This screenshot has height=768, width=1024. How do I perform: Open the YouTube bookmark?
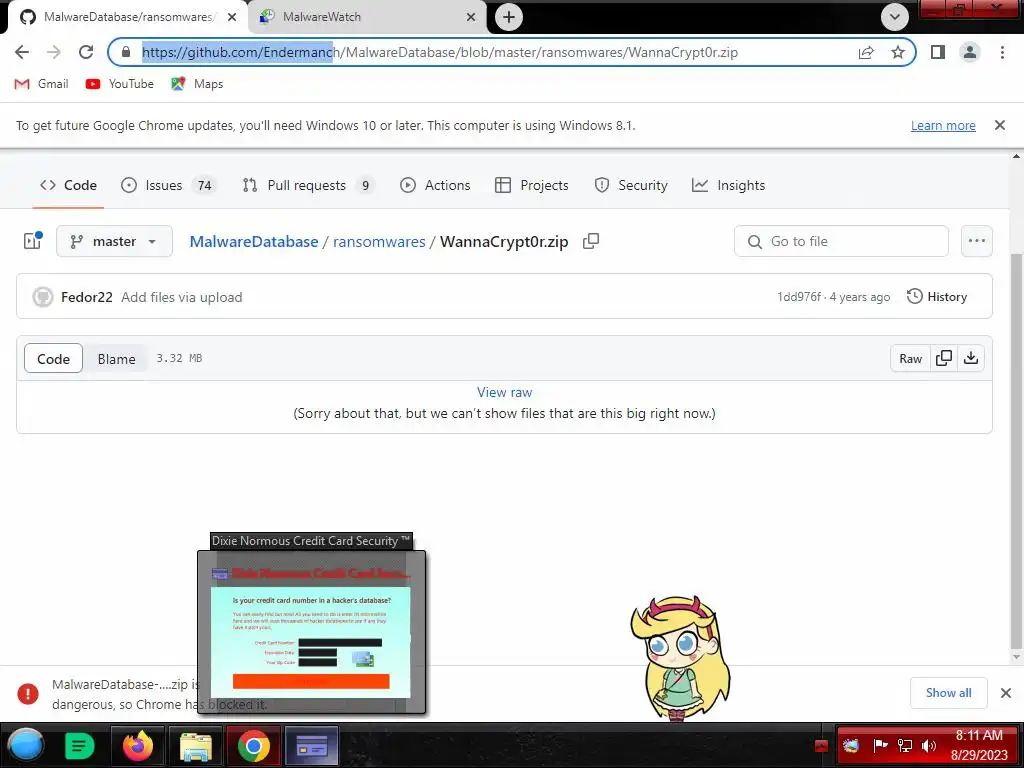tap(120, 84)
